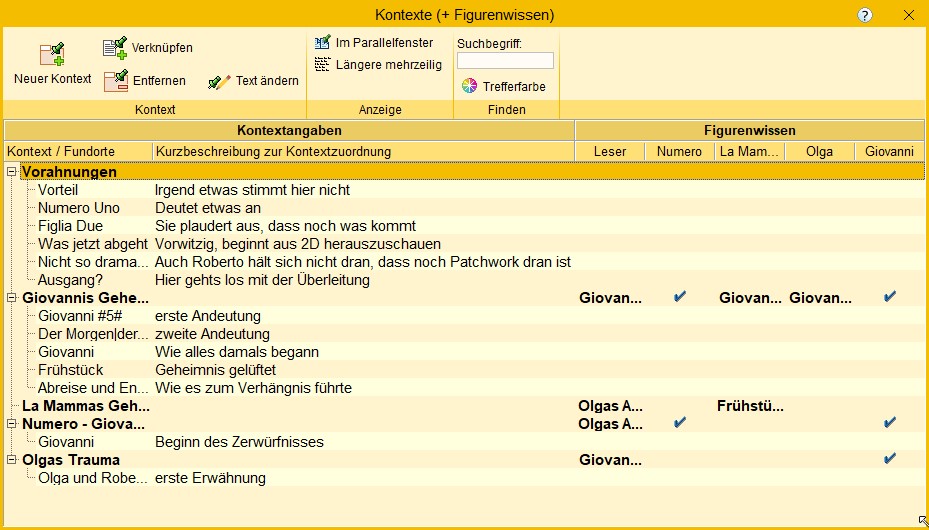This screenshot has width=929, height=530.
Task: Click the Neuer Kontext icon
Action: [x=52, y=54]
